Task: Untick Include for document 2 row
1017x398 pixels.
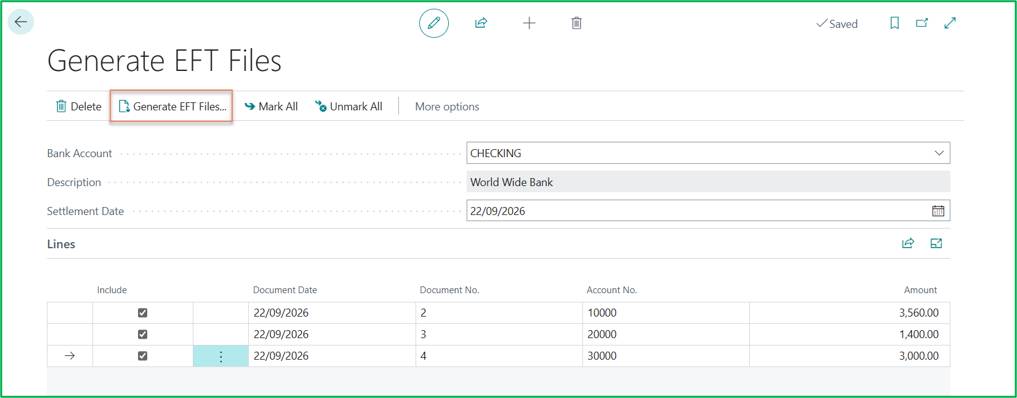Action: point(143,313)
